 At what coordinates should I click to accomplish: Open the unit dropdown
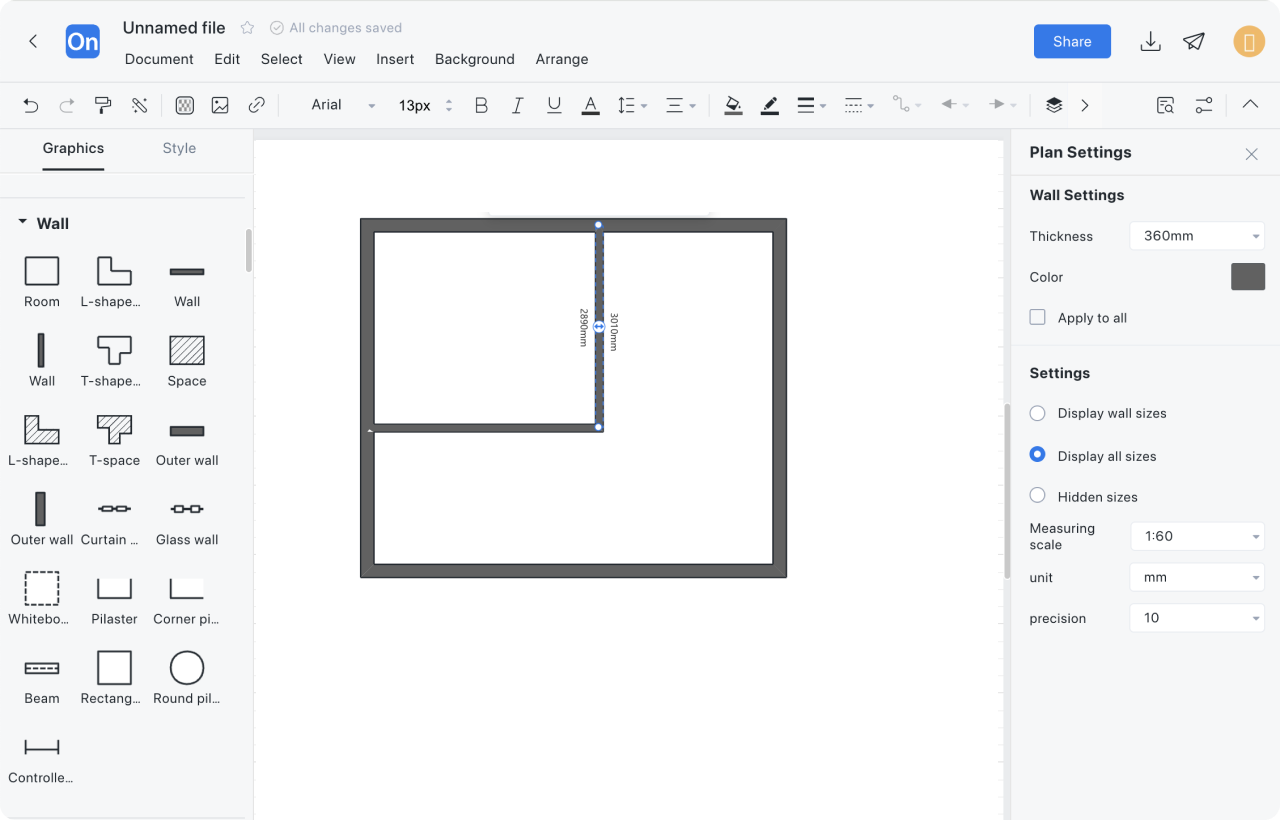[x=1197, y=577]
